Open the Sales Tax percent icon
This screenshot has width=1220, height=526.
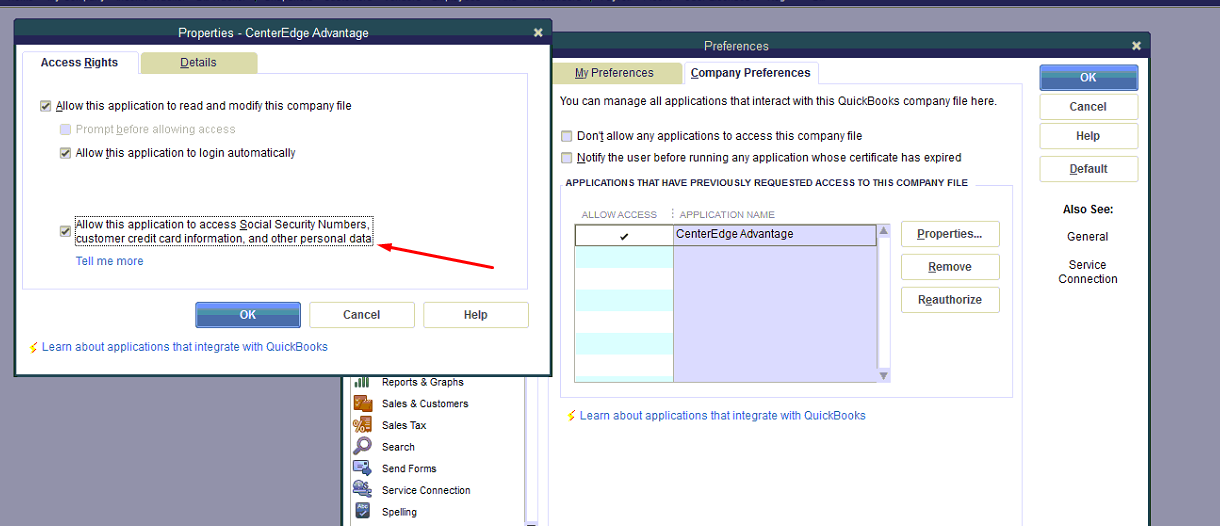362,425
